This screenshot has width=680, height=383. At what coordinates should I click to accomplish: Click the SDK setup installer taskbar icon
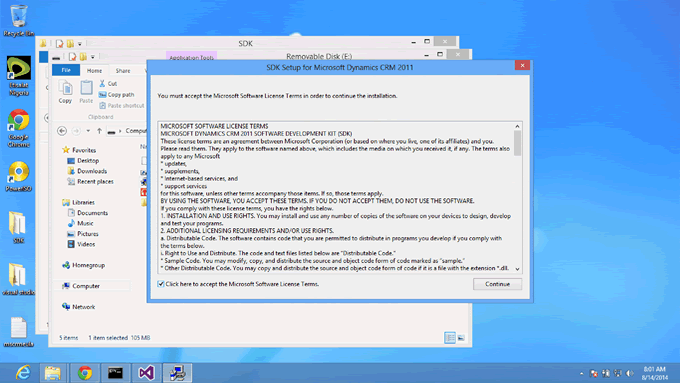(x=177, y=373)
